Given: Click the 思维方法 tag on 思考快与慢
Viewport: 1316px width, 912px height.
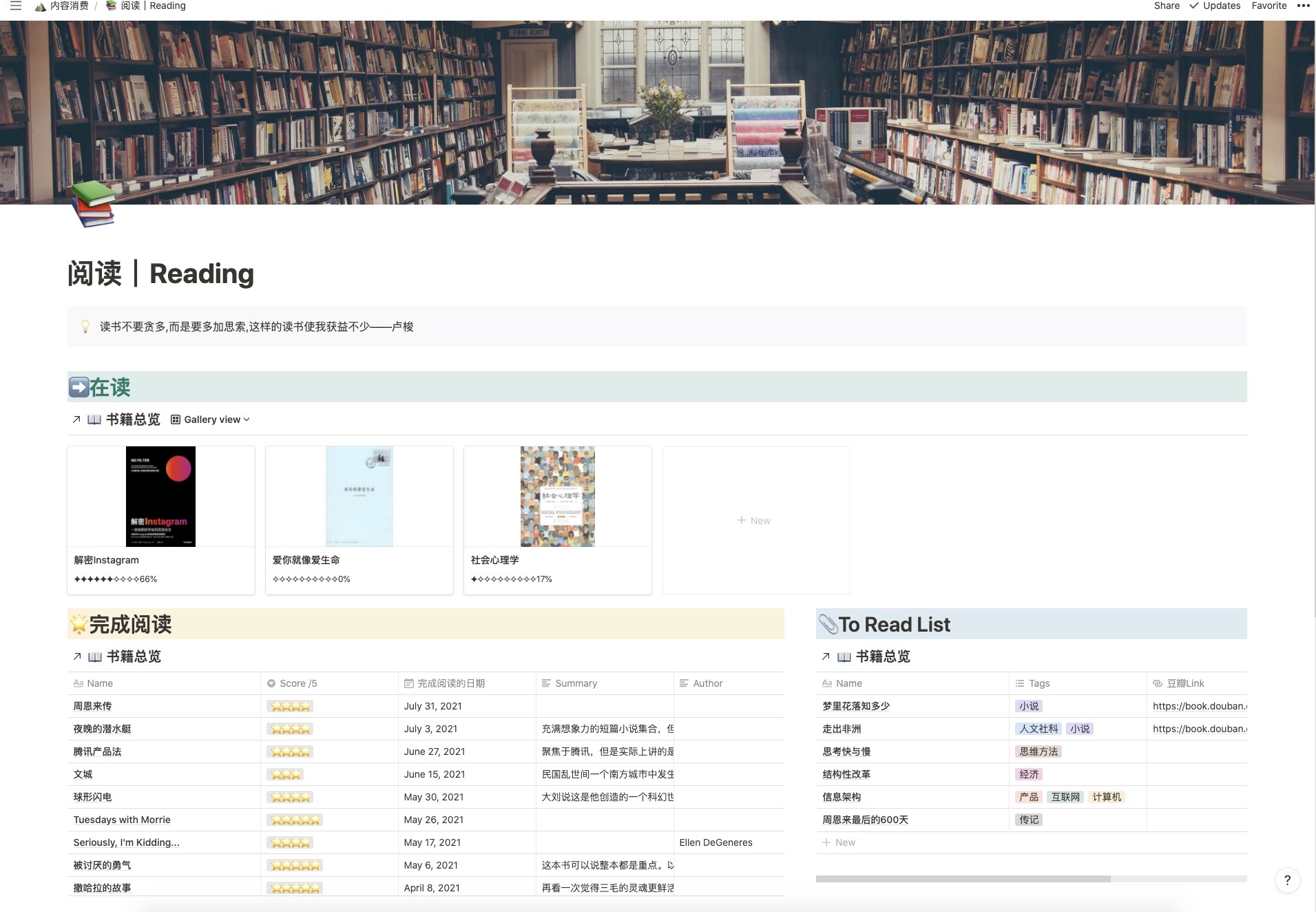Looking at the screenshot, I should (x=1038, y=752).
